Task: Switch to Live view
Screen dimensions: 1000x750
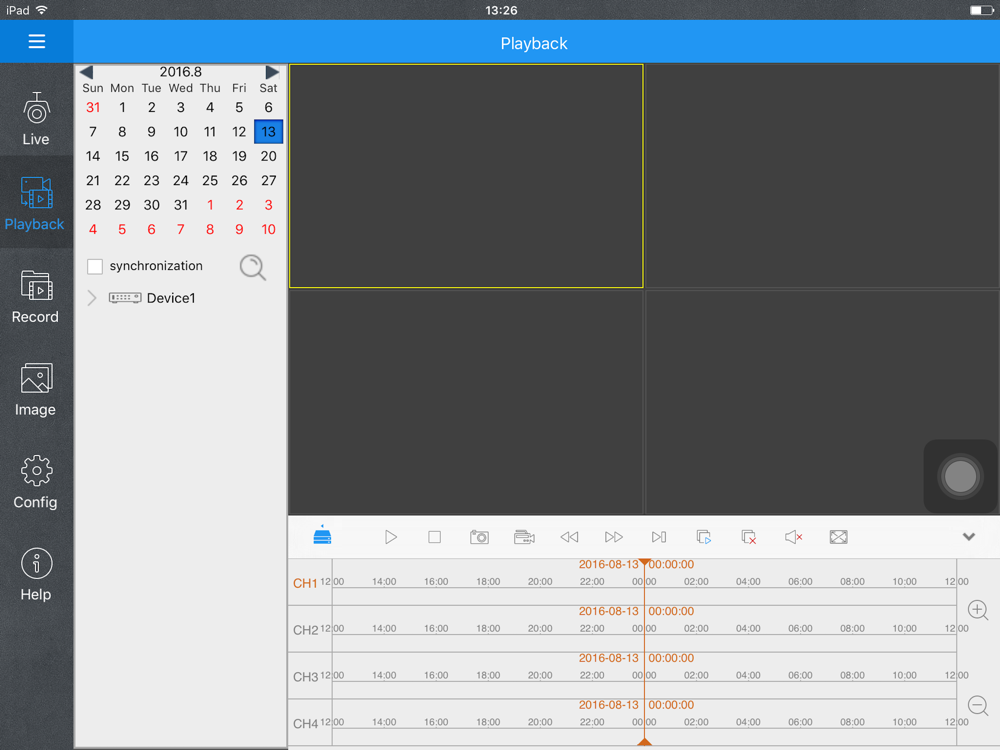Action: pos(36,119)
